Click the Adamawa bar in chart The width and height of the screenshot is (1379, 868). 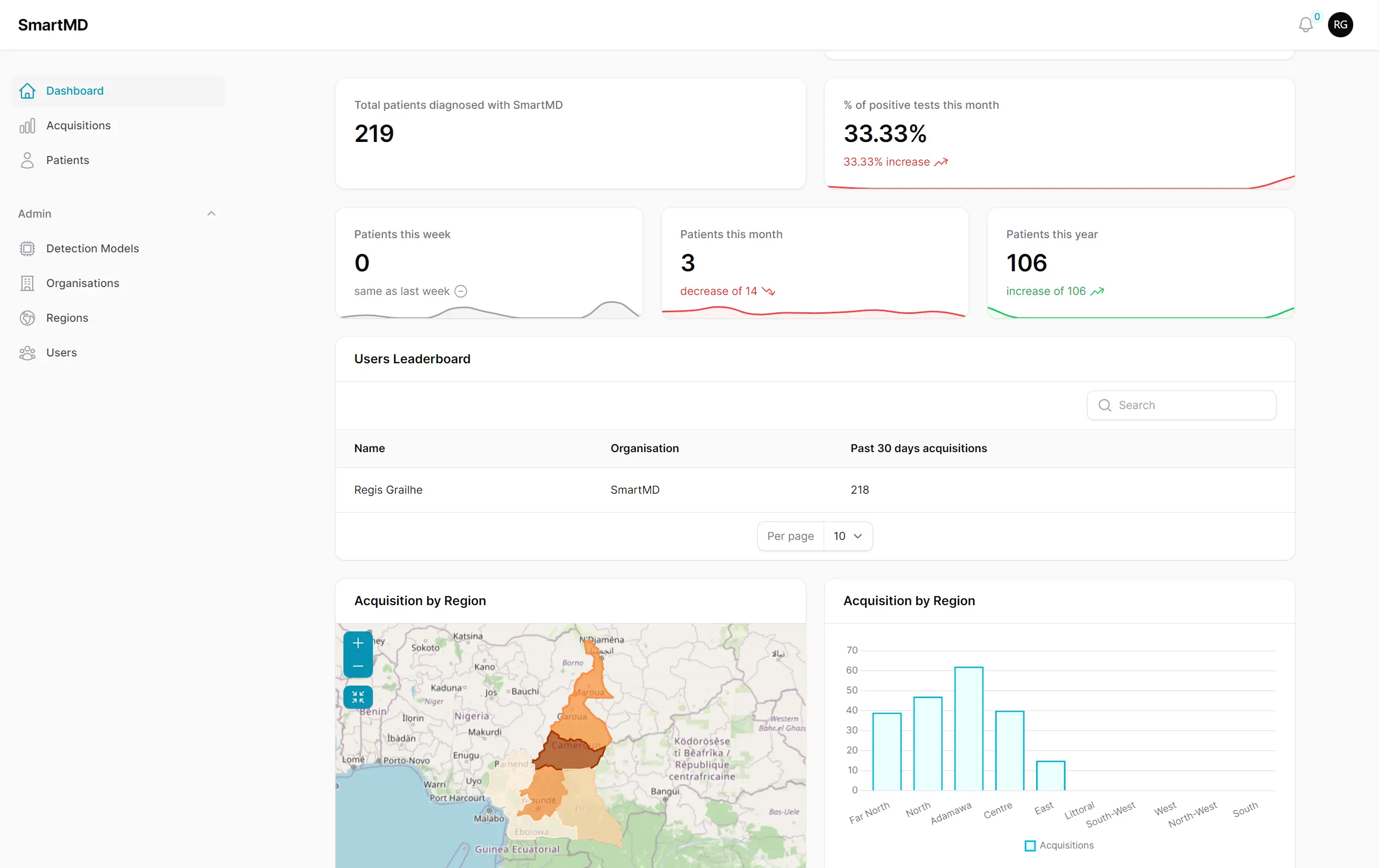click(968, 729)
